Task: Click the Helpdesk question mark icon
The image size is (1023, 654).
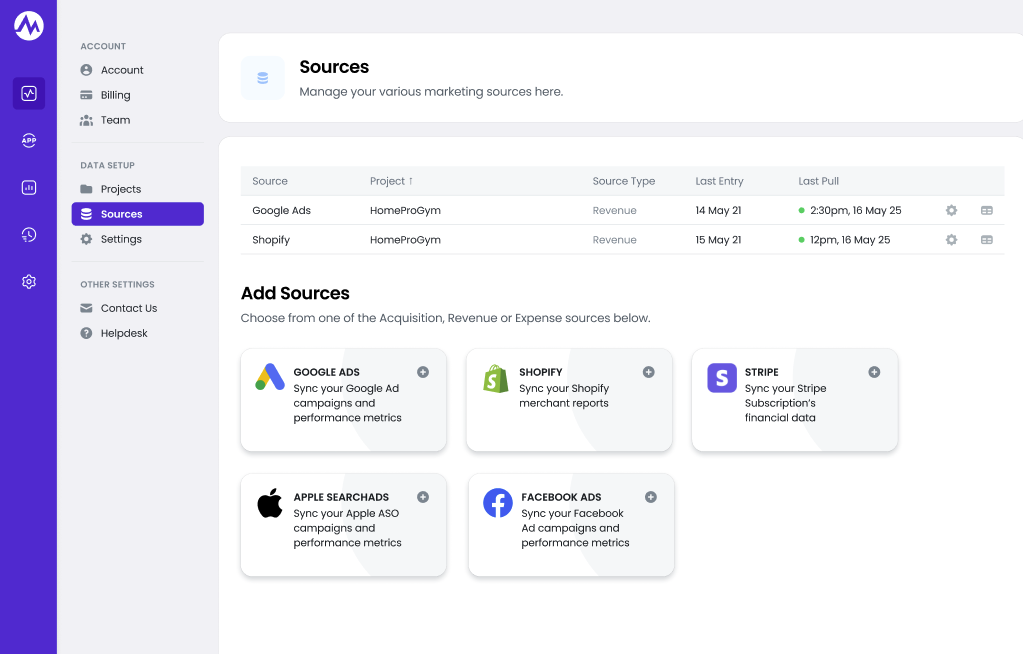Action: pos(86,333)
